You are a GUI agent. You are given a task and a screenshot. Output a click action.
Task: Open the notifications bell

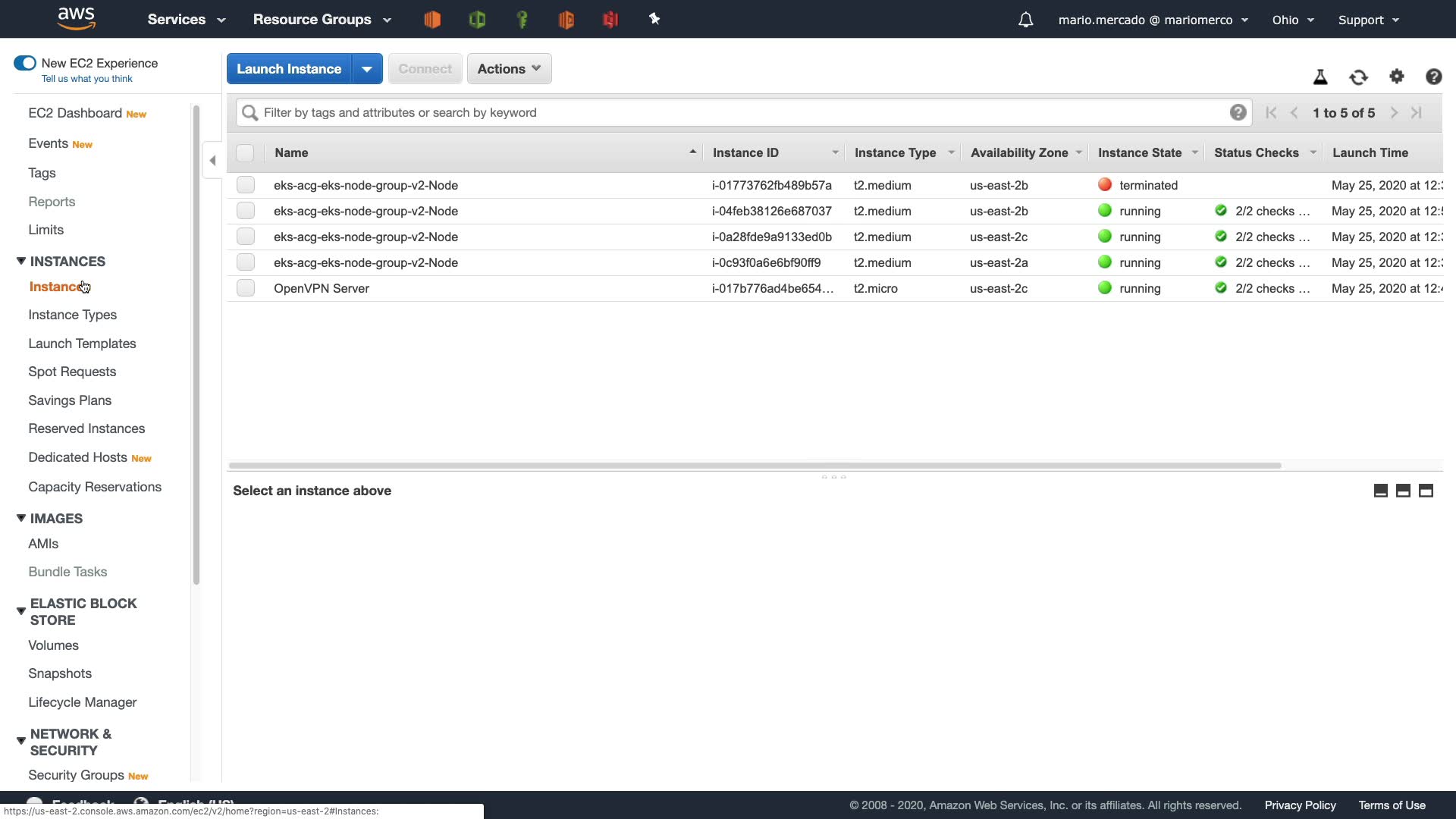click(x=1025, y=20)
